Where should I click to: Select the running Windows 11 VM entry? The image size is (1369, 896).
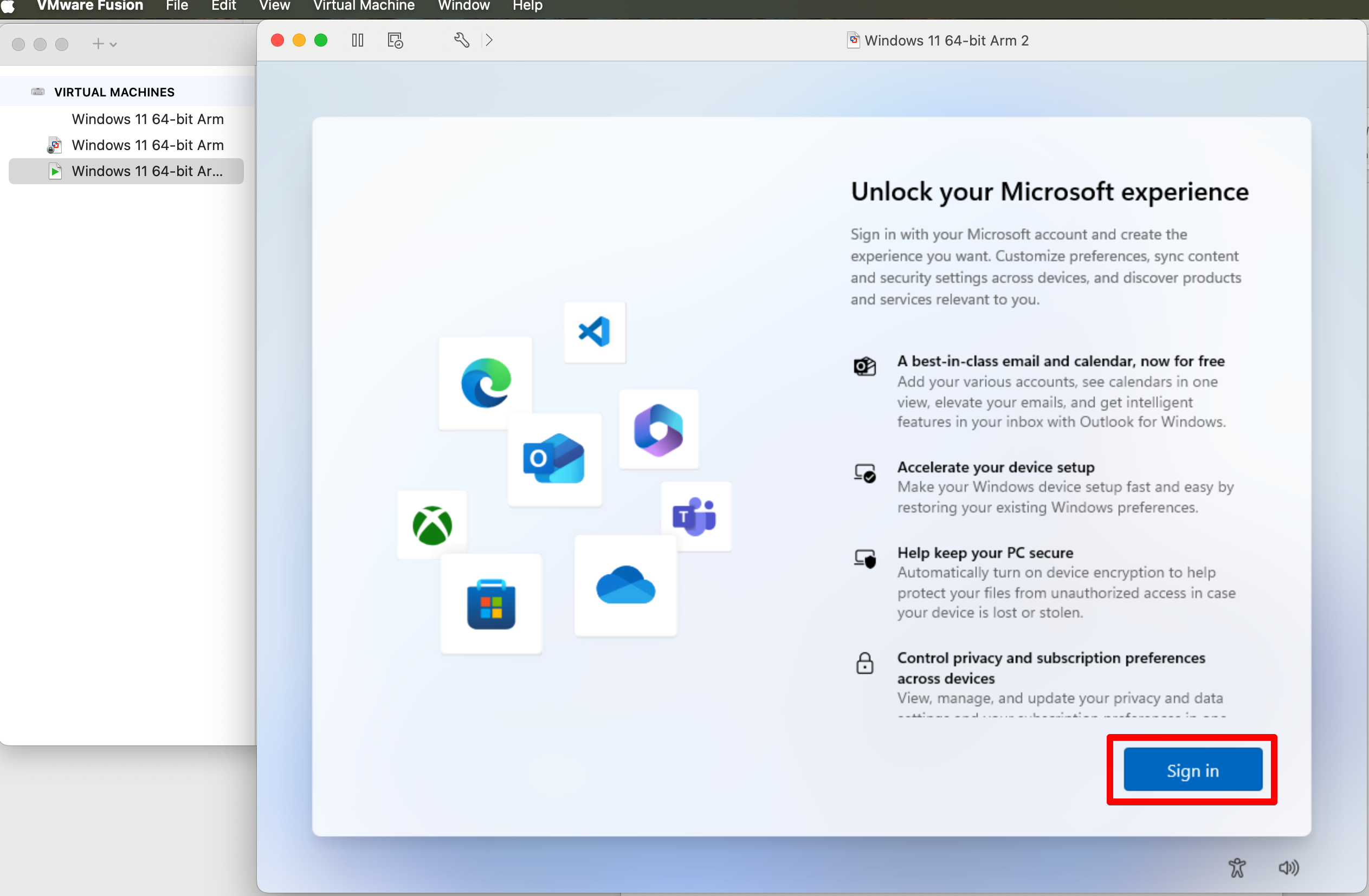pyautogui.click(x=146, y=171)
